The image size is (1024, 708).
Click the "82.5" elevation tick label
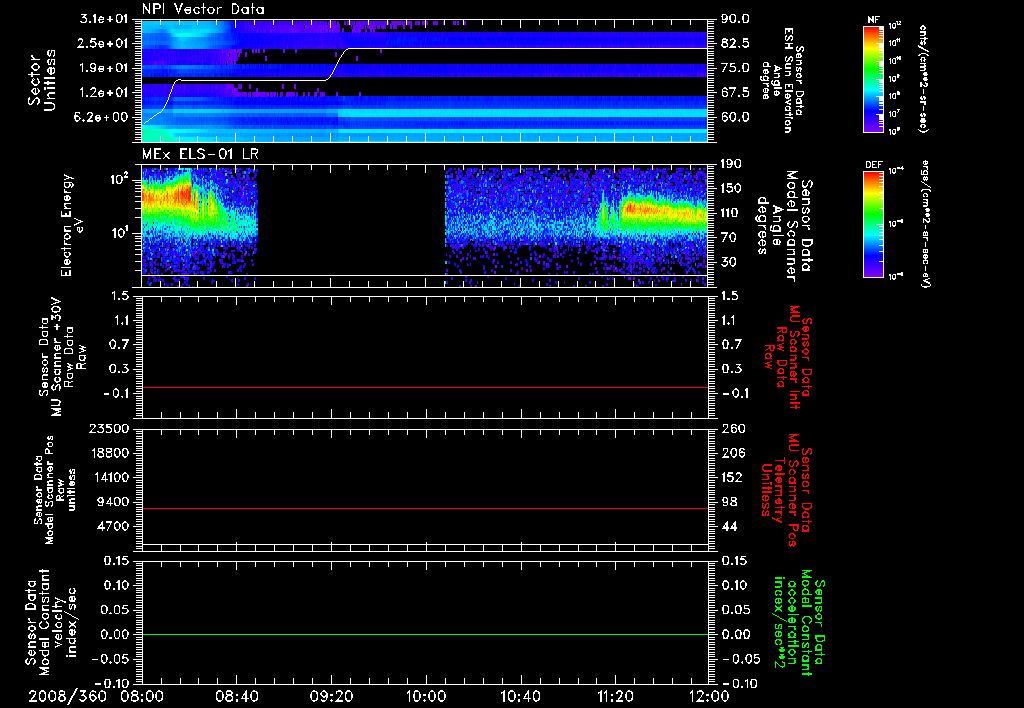click(x=735, y=43)
